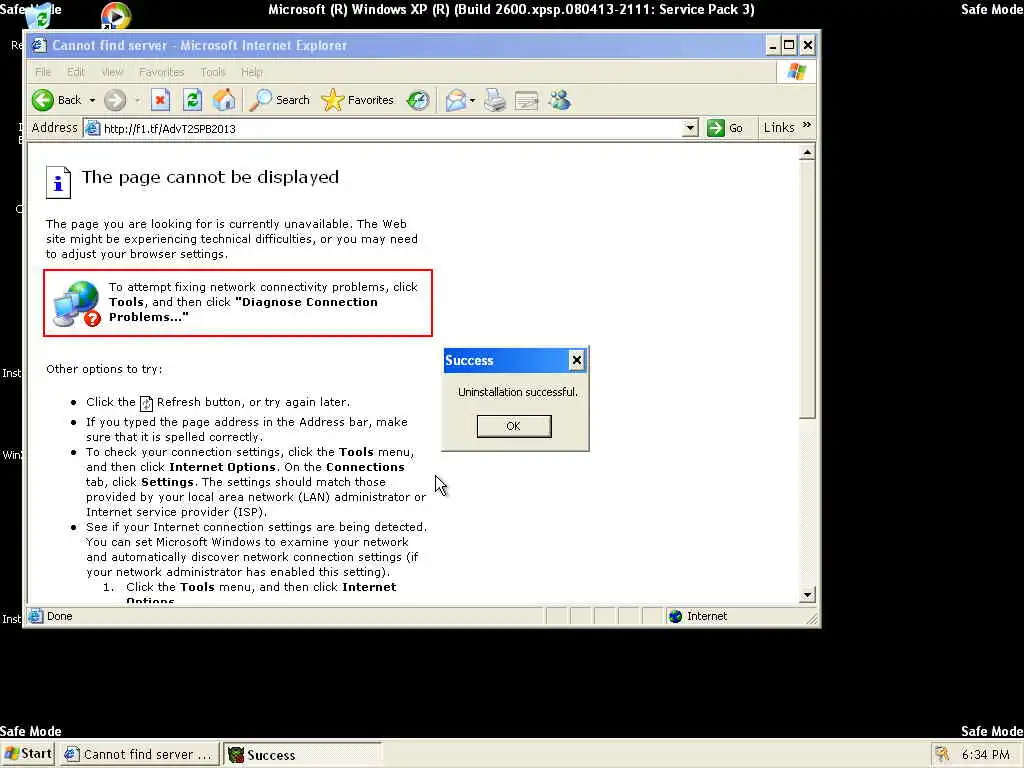
Task: Open the History icon
Action: coord(418,100)
